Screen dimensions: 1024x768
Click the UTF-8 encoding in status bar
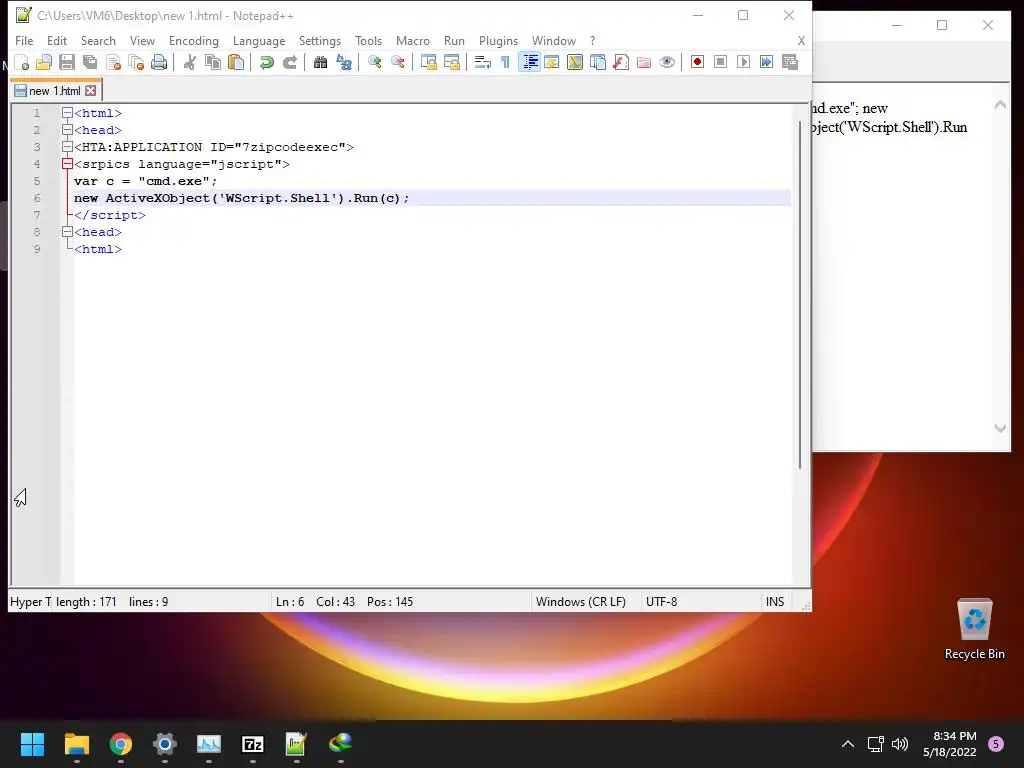(x=661, y=601)
